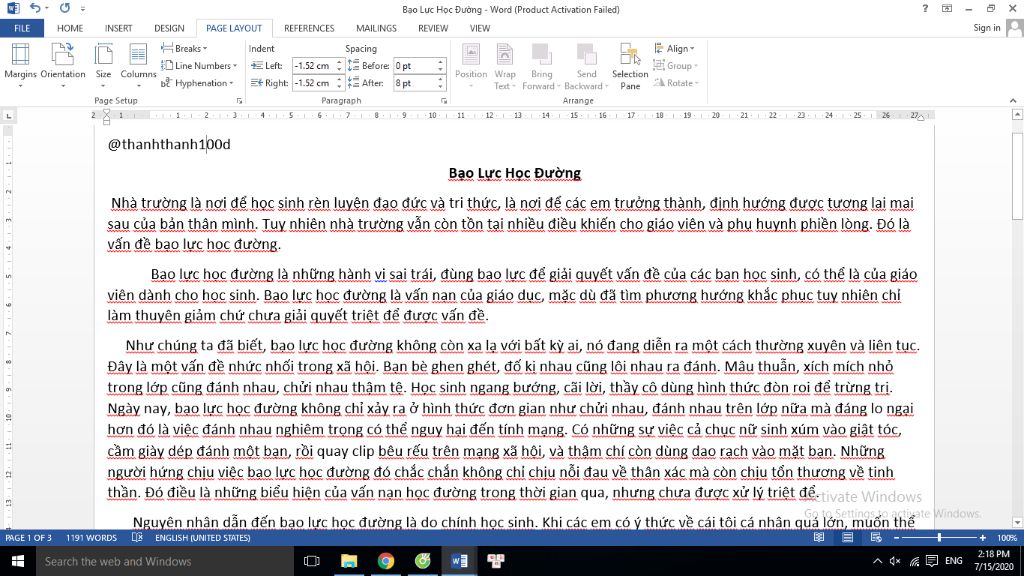
Task: Click the volume icon in system tray
Action: (895, 561)
